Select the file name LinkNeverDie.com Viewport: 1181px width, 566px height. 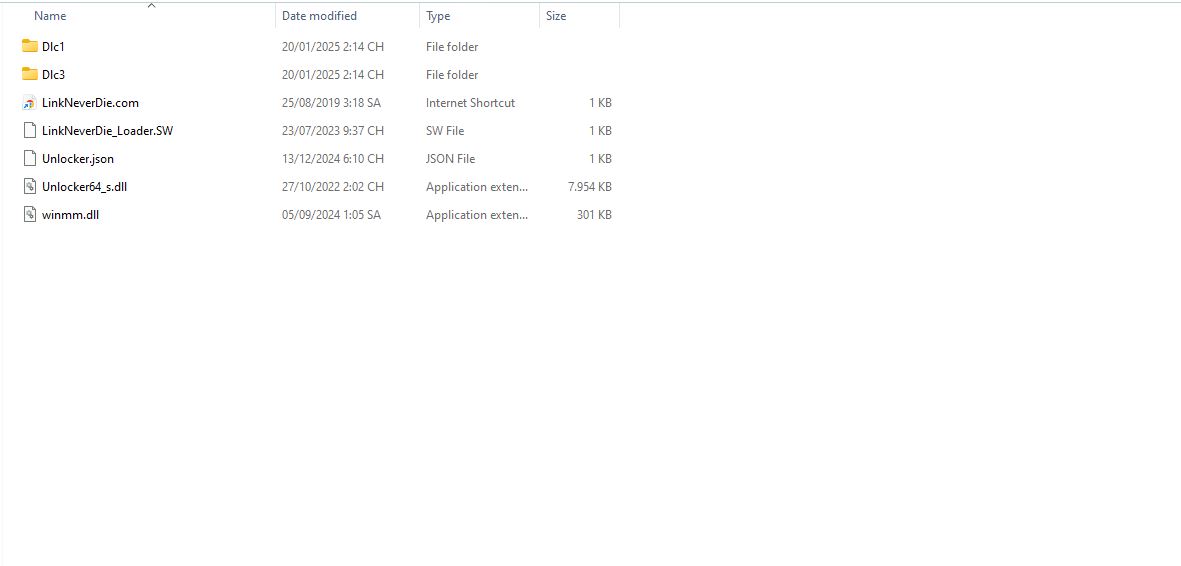click(x=90, y=102)
